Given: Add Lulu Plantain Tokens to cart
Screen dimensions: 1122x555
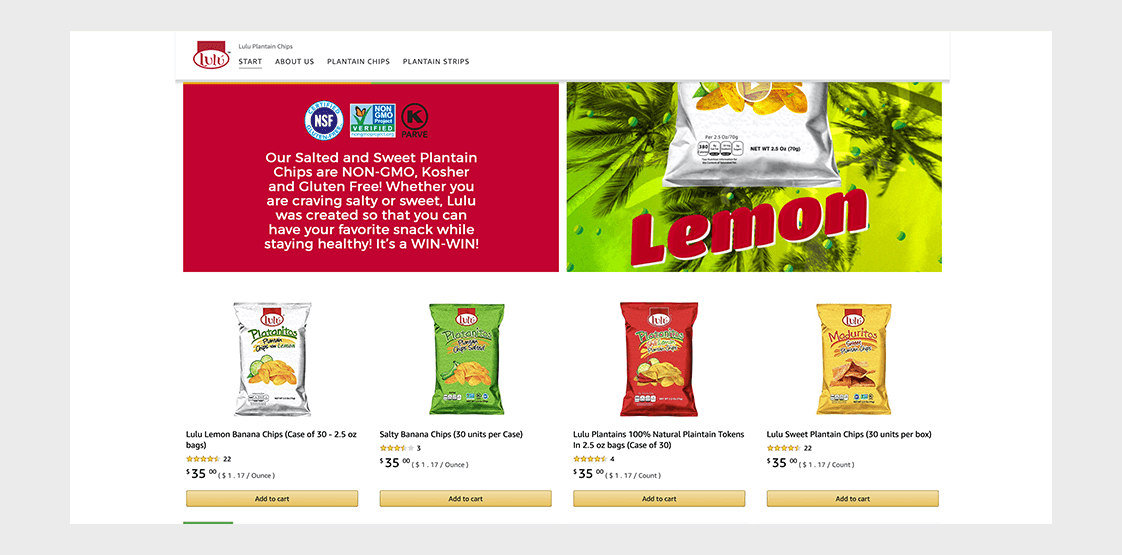Looking at the screenshot, I should (x=659, y=498).
